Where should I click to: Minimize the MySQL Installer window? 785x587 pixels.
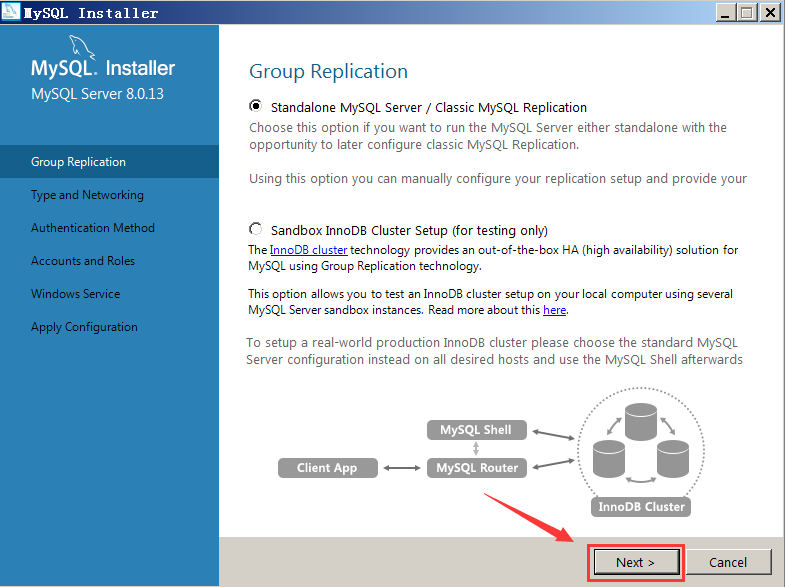coord(725,12)
